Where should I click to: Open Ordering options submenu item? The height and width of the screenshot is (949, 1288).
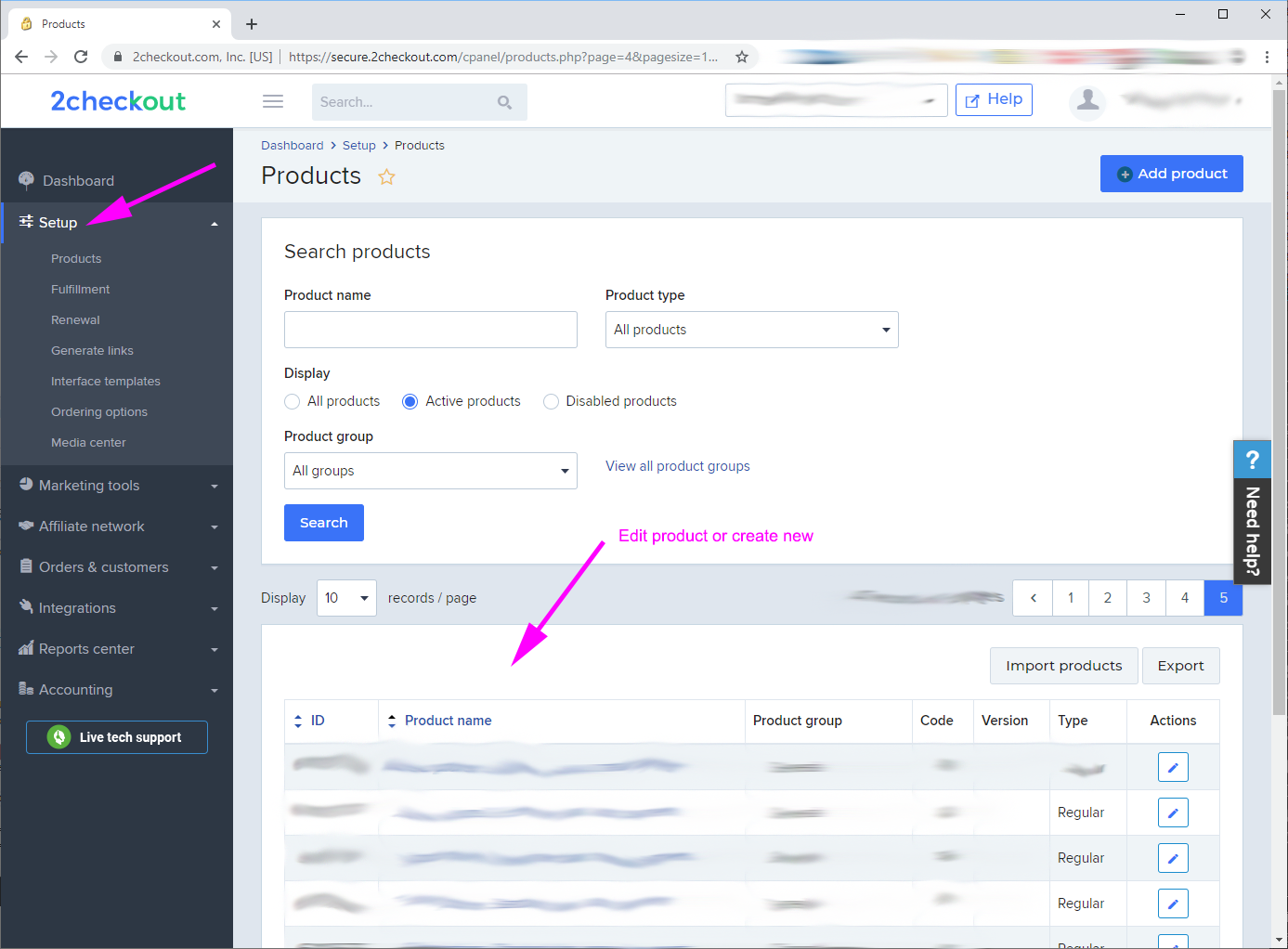[99, 411]
